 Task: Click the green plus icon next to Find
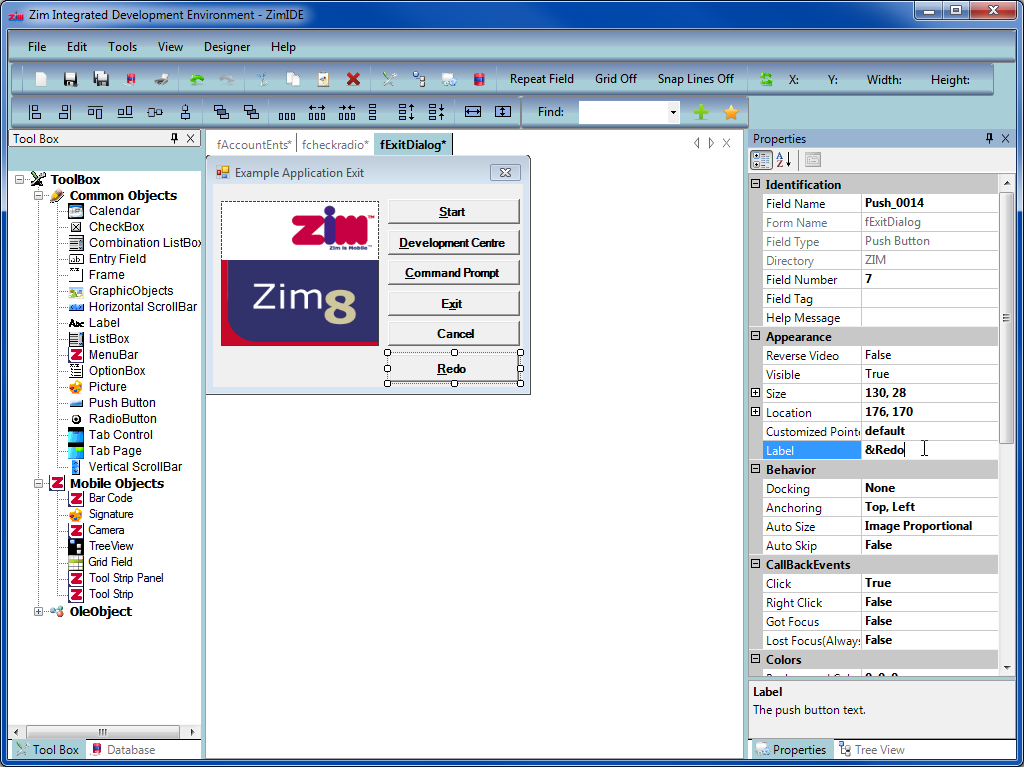(x=701, y=112)
